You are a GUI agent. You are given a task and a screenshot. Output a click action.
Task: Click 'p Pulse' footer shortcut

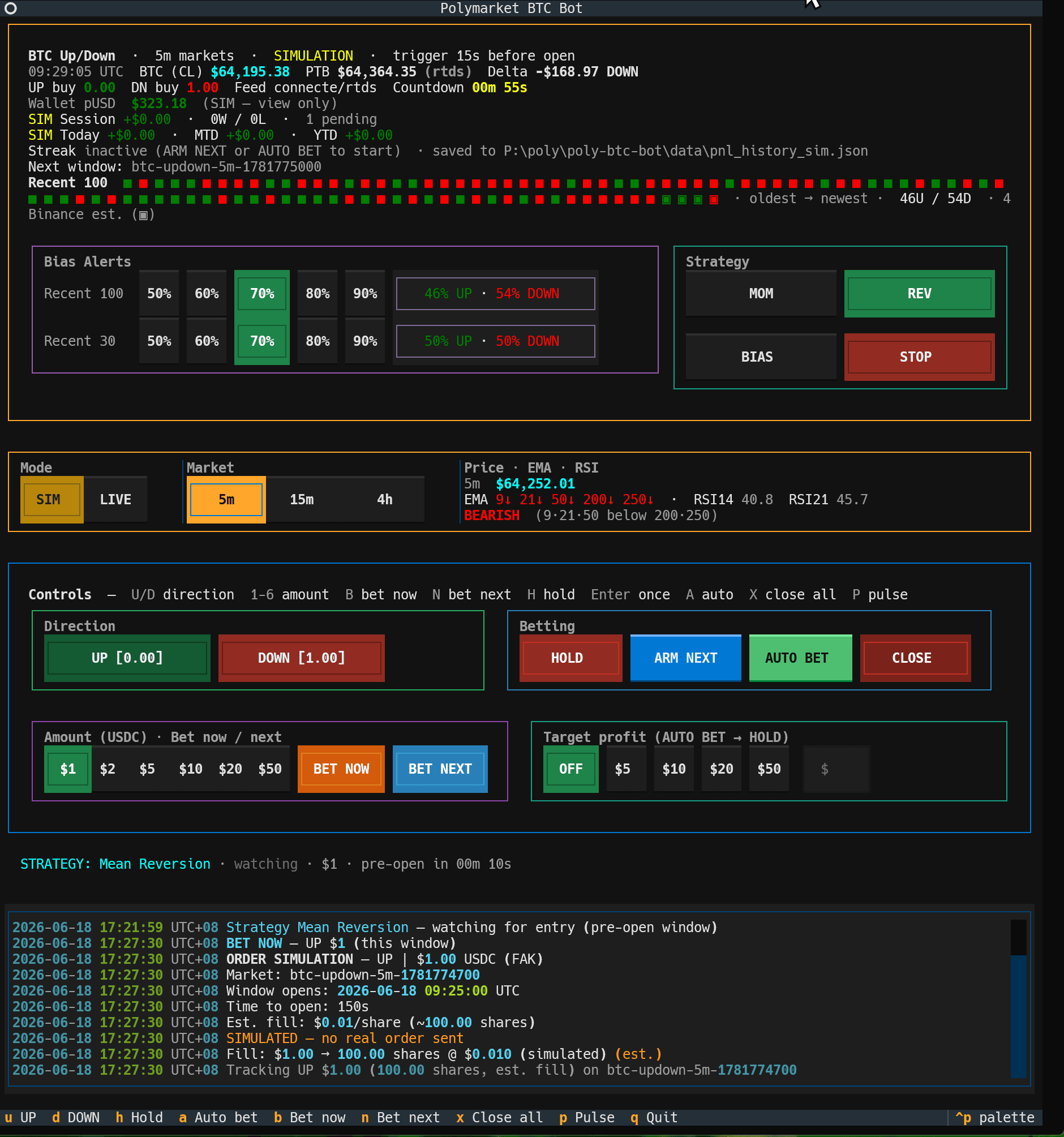click(586, 1117)
